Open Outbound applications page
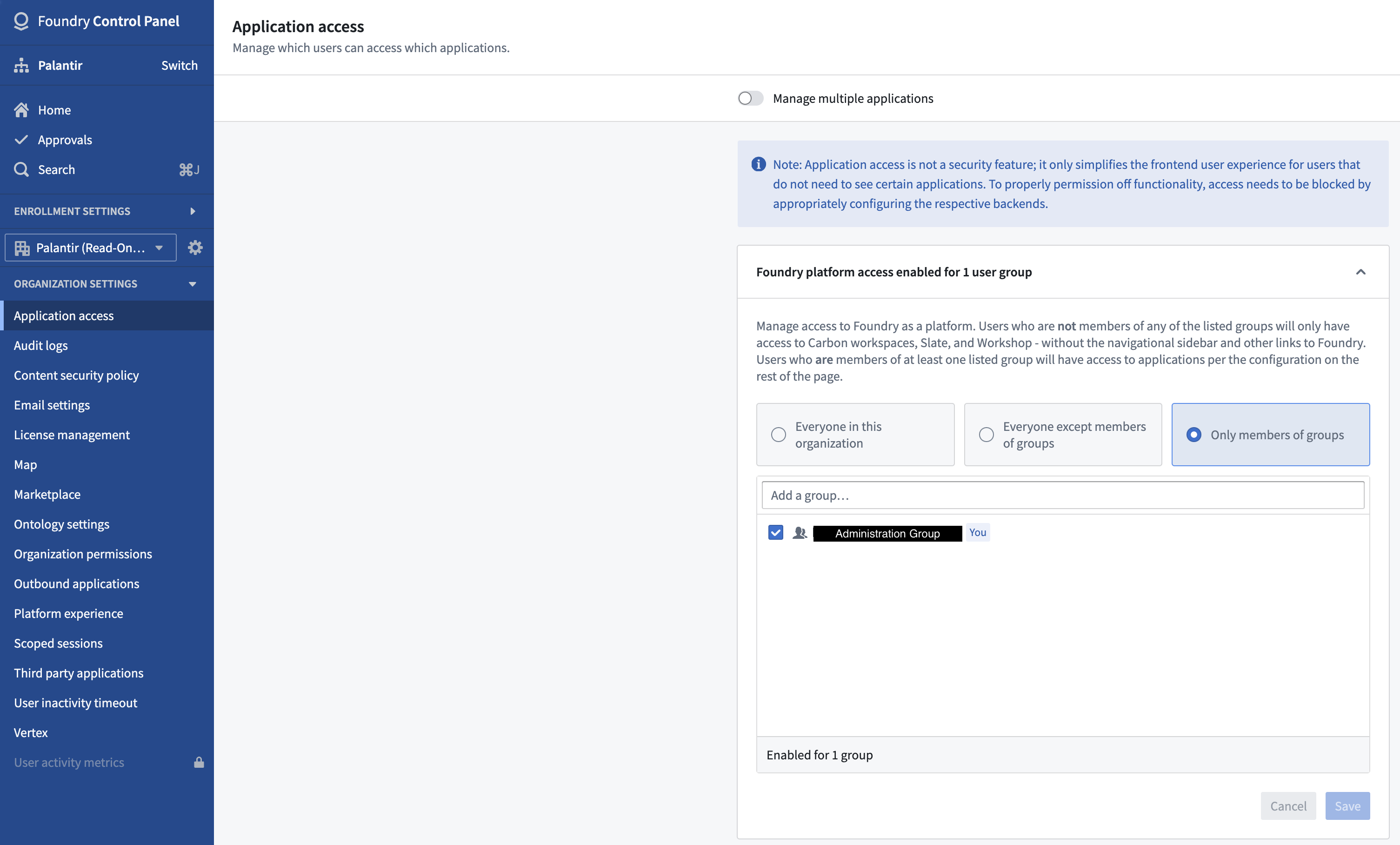The image size is (1400, 845). 107,583
